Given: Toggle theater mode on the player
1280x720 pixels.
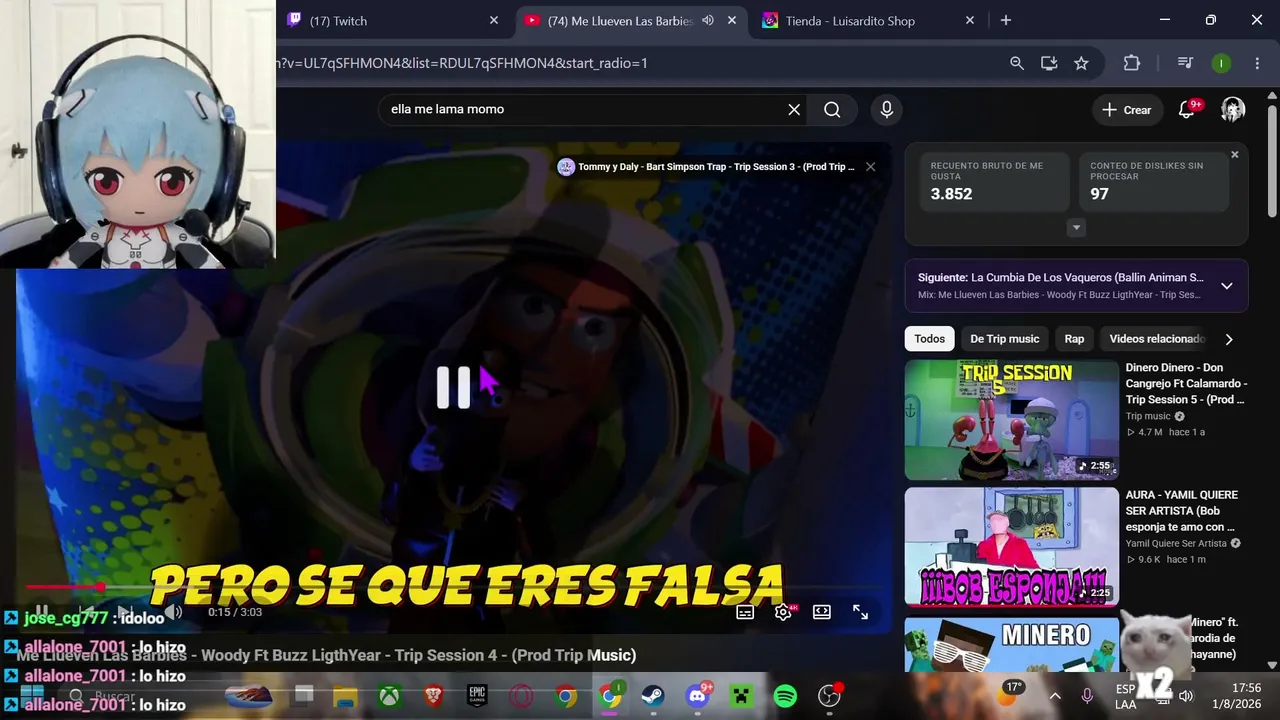Looking at the screenshot, I should 821,612.
